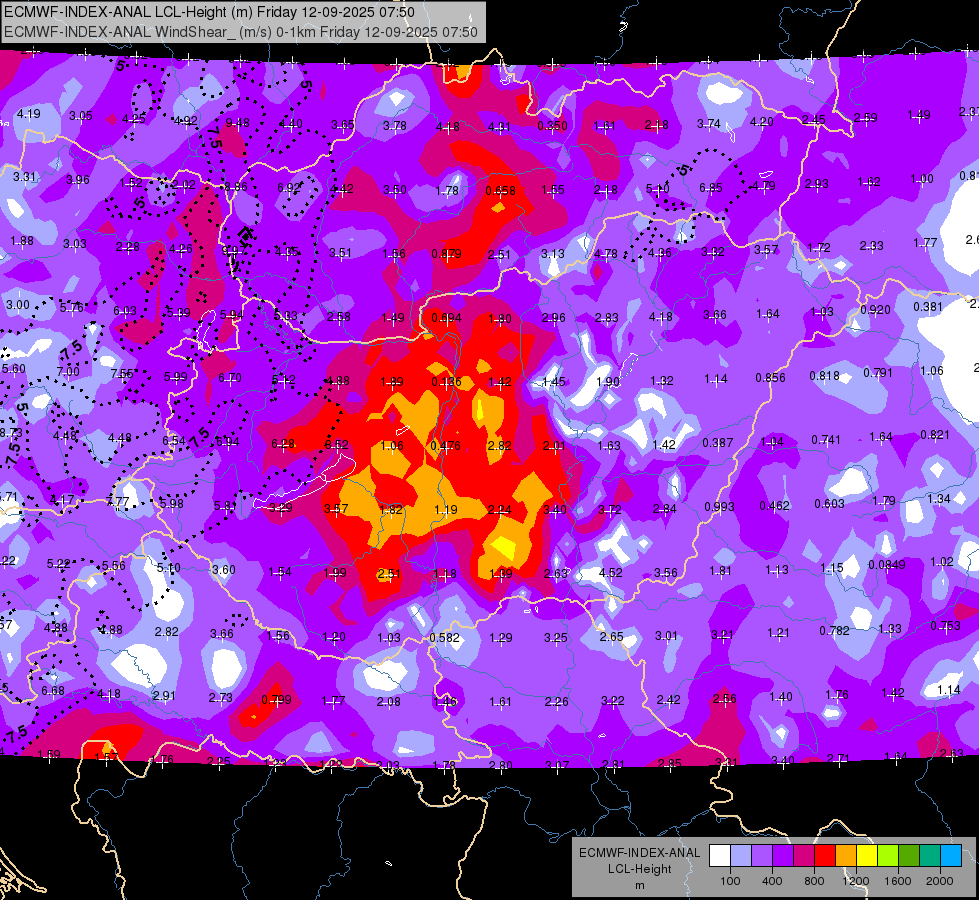Select the grid value 0.603
979x900 pixels.
tap(829, 503)
